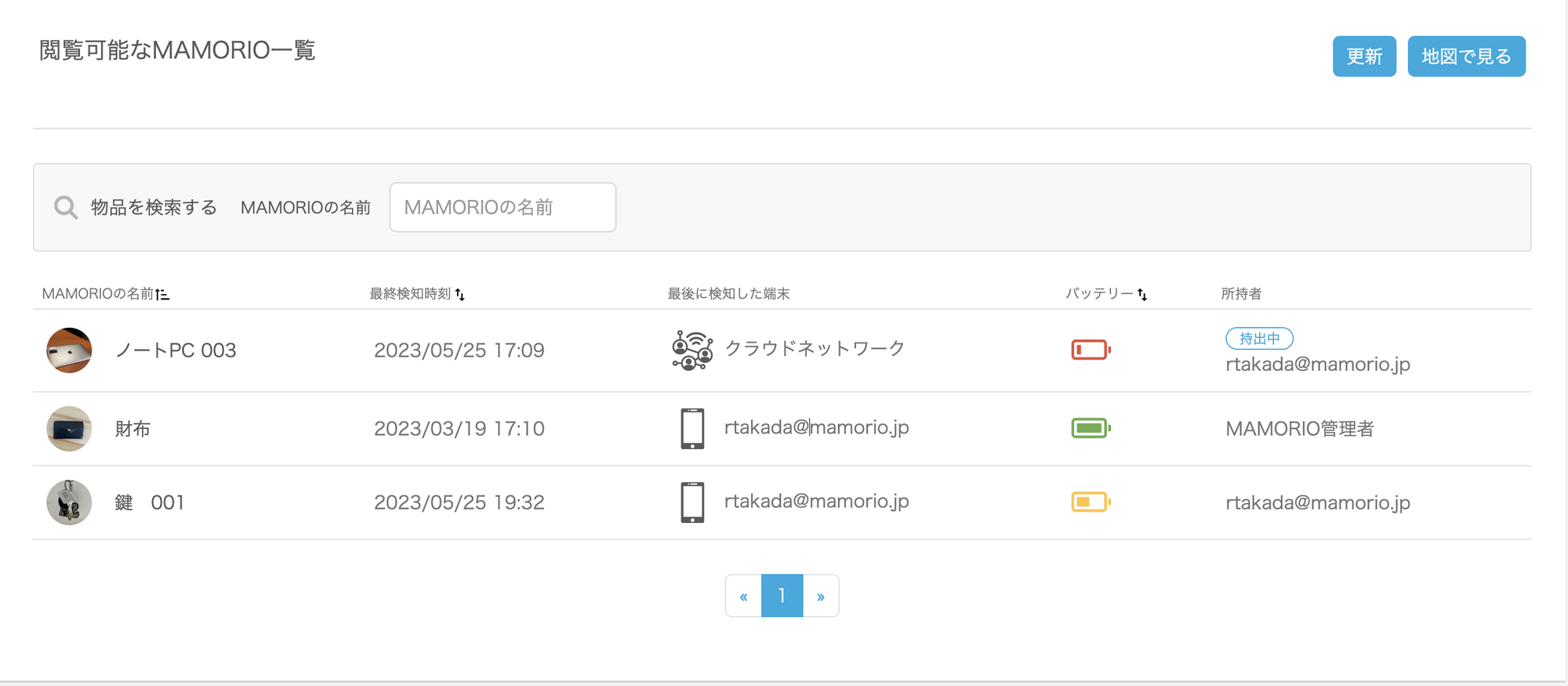The width and height of the screenshot is (1568, 686).
Task: Click the 更新 refresh button
Action: 1364,56
